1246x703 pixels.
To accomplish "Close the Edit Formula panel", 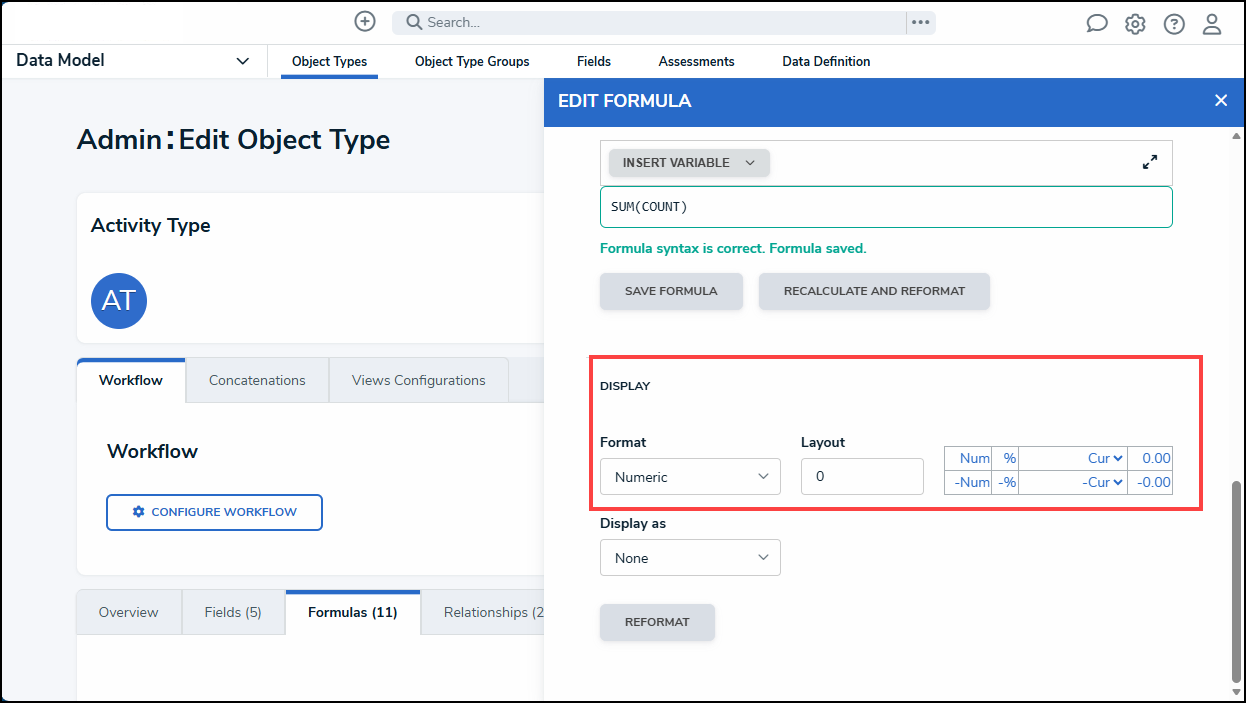I will pos(1220,101).
